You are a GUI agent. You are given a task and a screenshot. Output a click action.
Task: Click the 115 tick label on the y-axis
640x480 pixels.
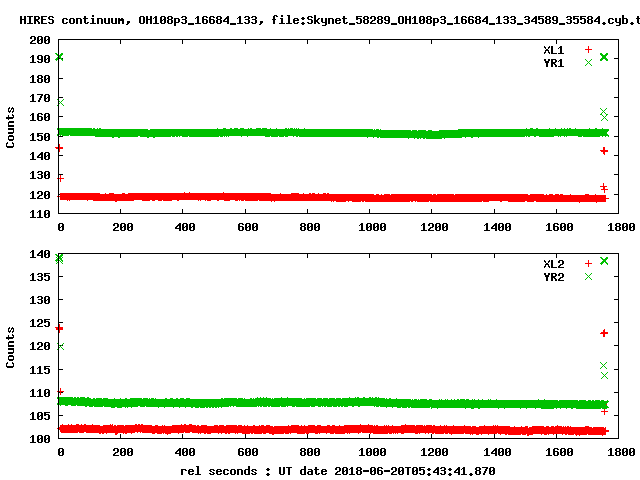coord(40,370)
